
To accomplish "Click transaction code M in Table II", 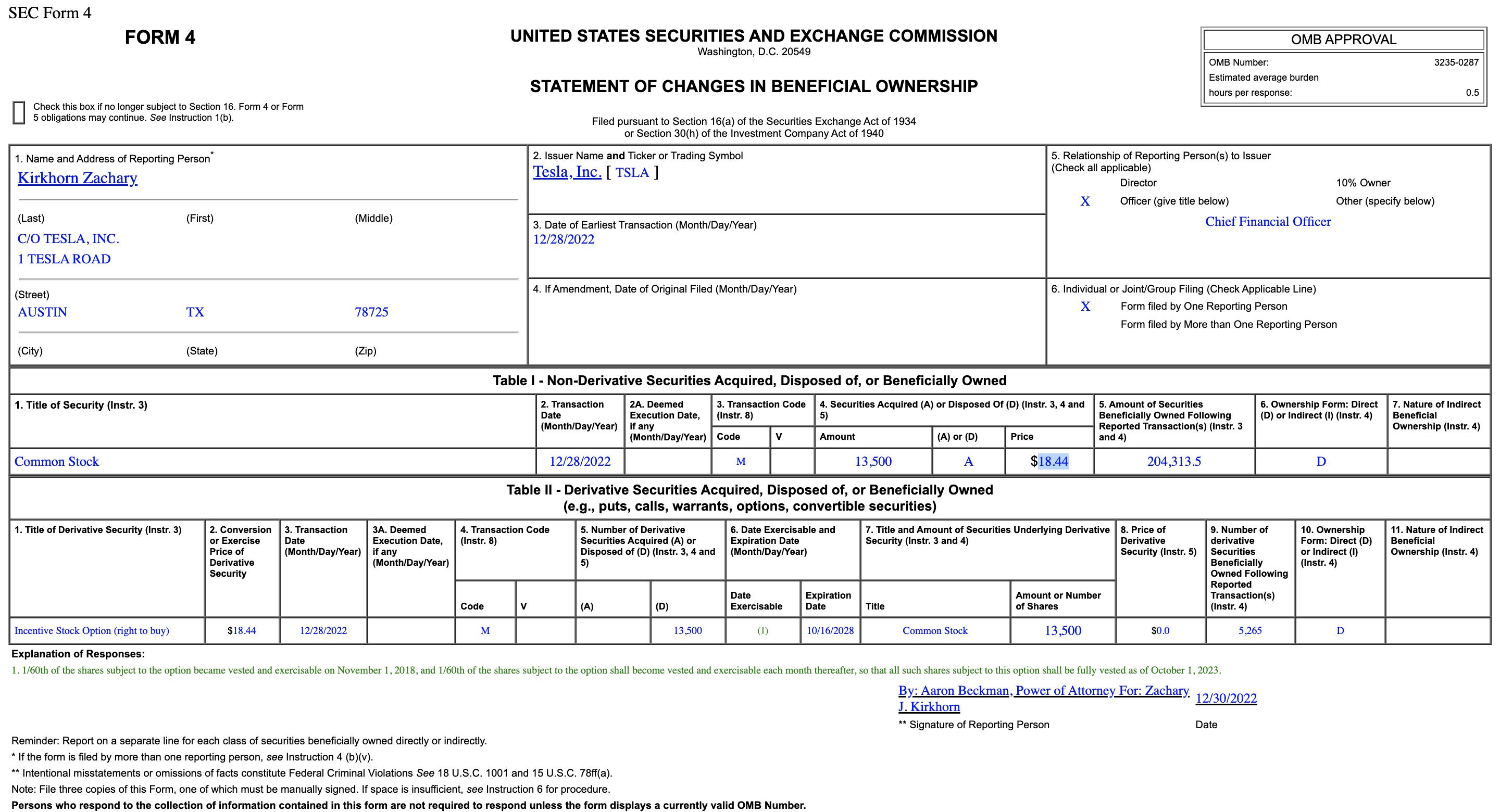I will tap(485, 631).
